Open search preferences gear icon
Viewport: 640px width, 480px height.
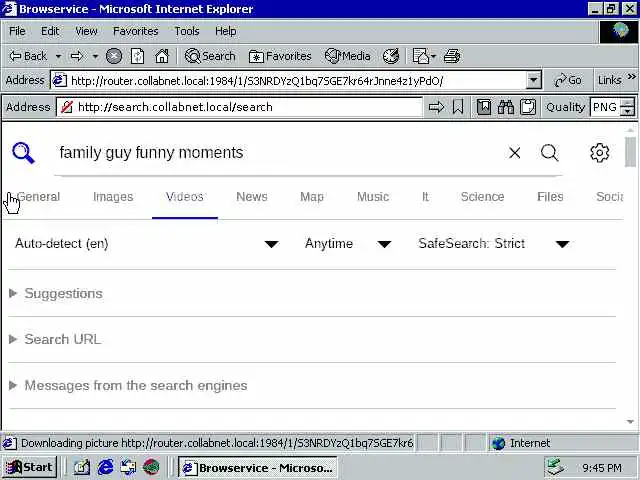600,153
